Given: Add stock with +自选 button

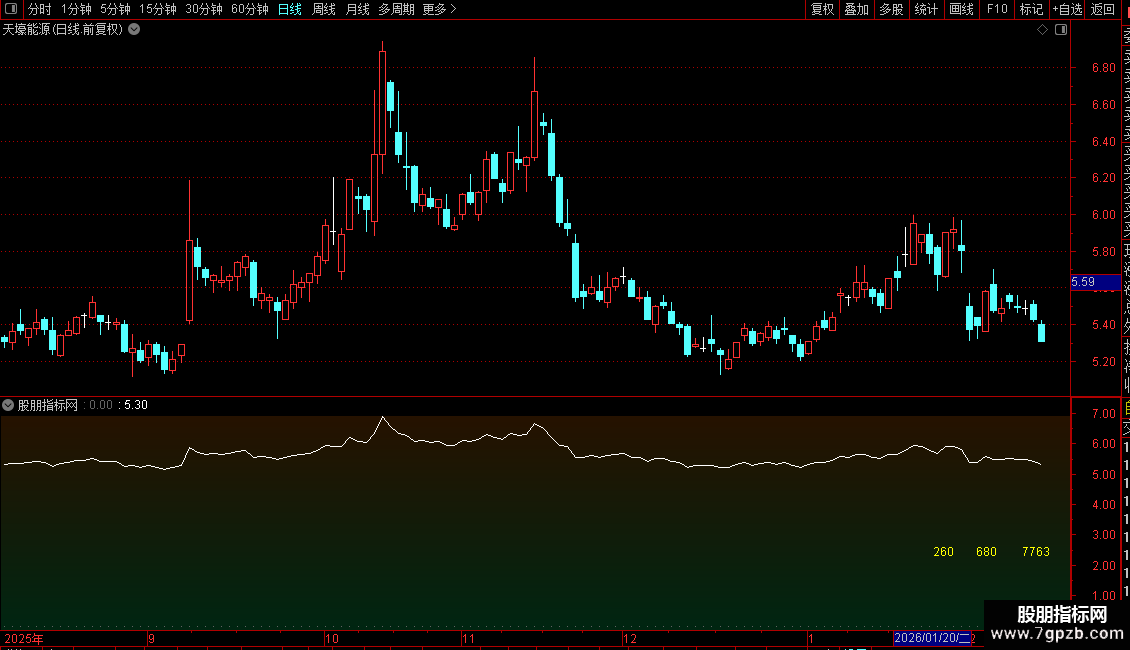Looking at the screenshot, I should pos(1067,9).
